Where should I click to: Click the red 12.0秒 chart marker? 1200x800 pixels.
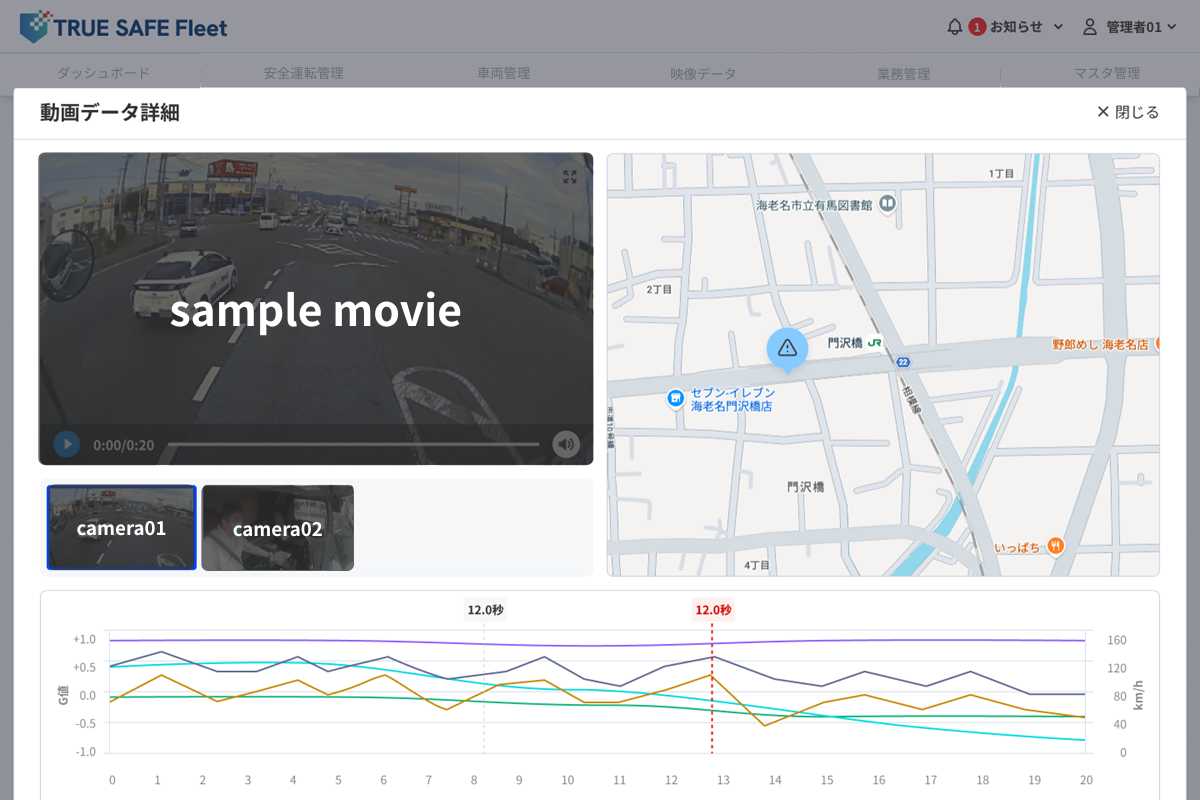tap(713, 610)
